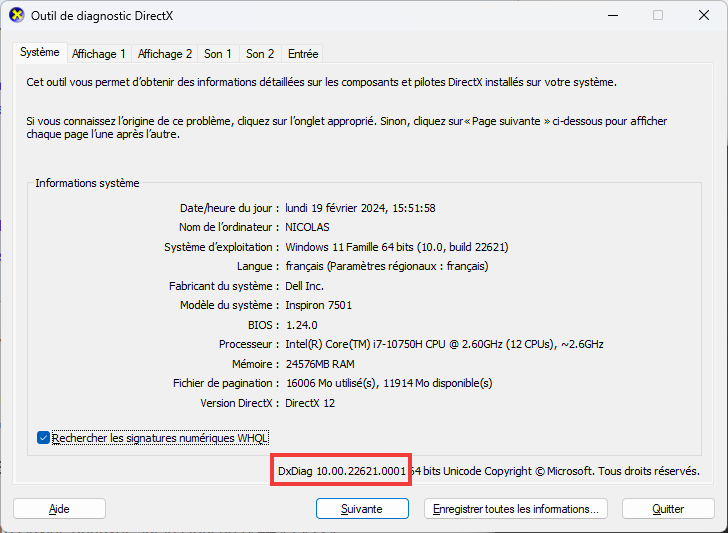Go to the Entrée tab
Screen dimensions: 728x533
(x=303, y=54)
